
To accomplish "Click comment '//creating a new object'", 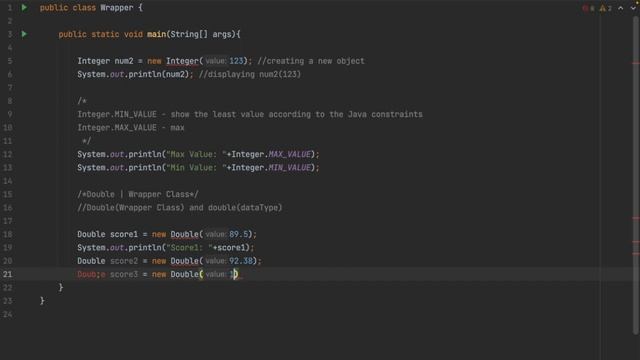I will pyautogui.click(x=311, y=61).
